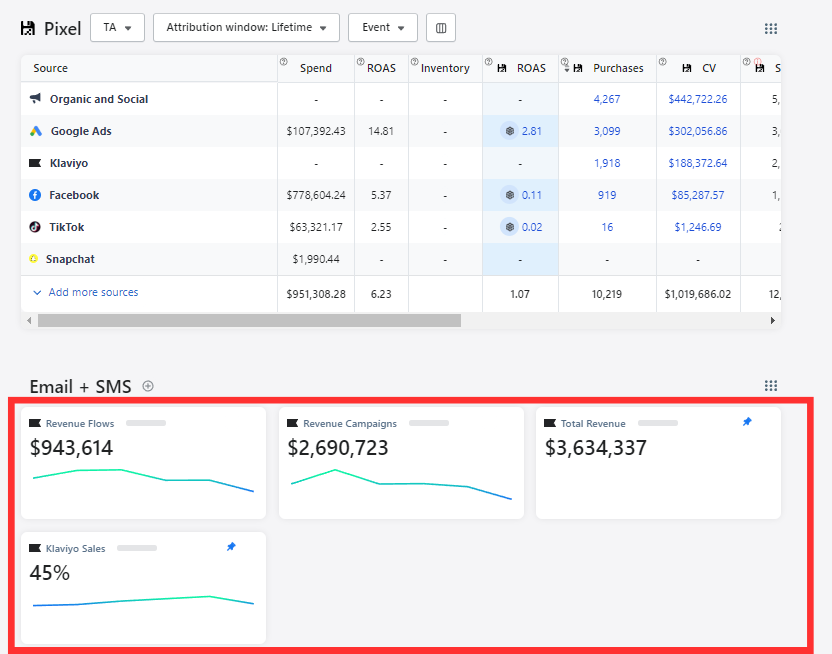
Task: Open the Revenue Flows tile
Action: [x=143, y=463]
